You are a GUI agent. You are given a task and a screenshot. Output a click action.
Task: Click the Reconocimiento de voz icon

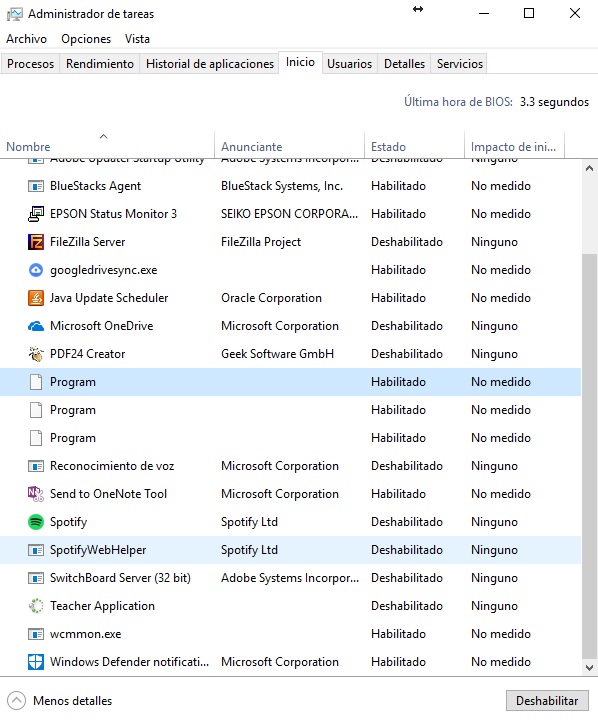tap(36, 466)
